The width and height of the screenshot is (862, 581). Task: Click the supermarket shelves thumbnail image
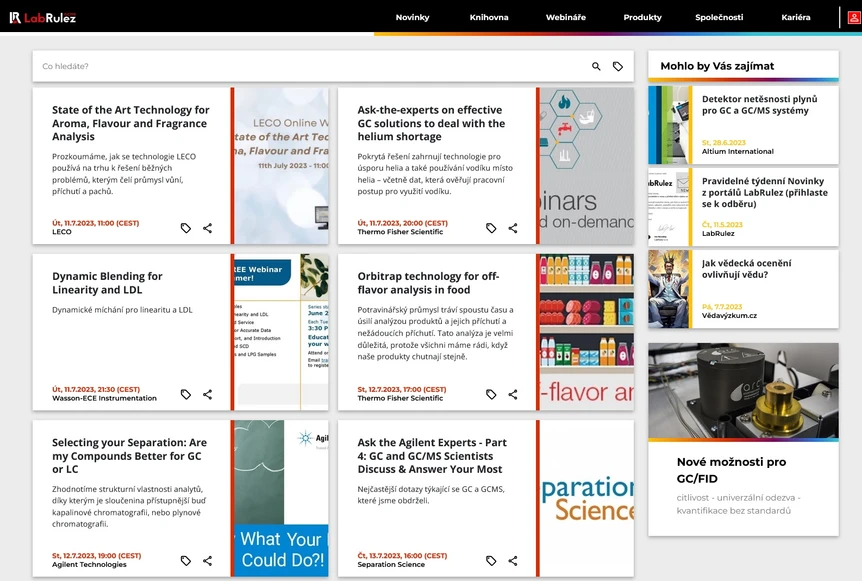(x=587, y=332)
